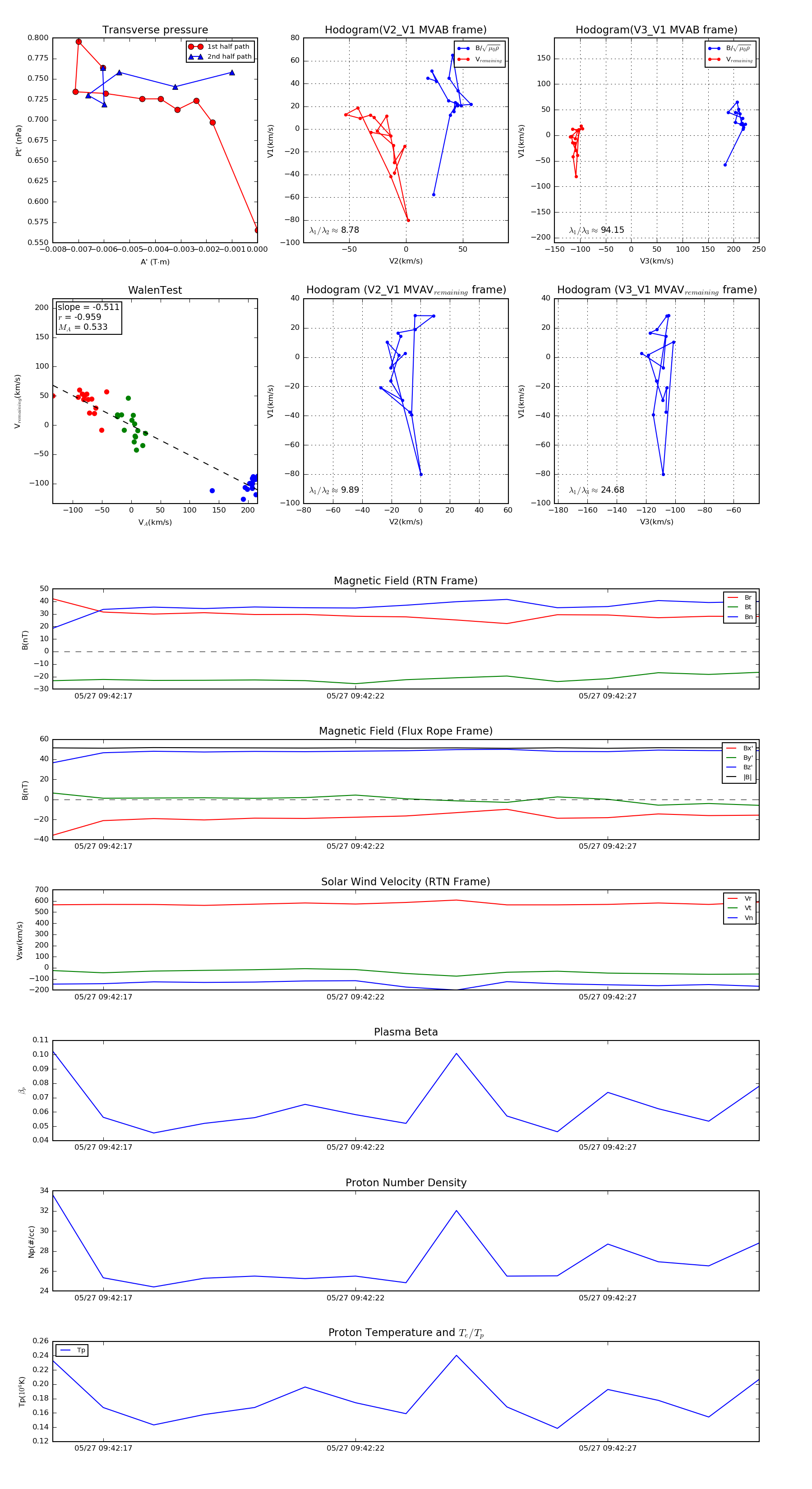The width and height of the screenshot is (812, 1489).
Task: Click the Bz' legend entry
Action: coord(739,767)
